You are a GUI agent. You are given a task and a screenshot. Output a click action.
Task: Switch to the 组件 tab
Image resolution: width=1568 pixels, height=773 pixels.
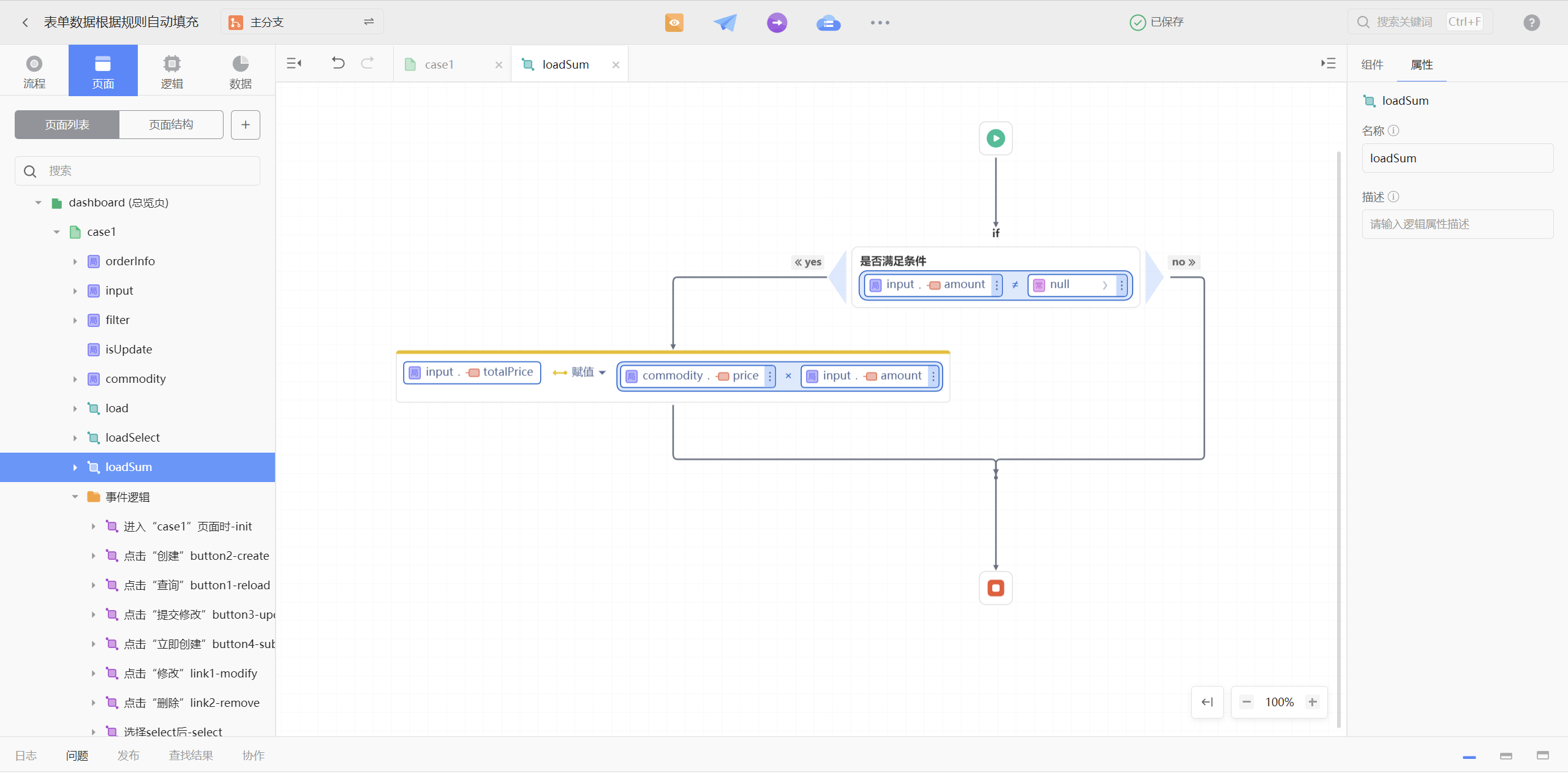[1372, 64]
